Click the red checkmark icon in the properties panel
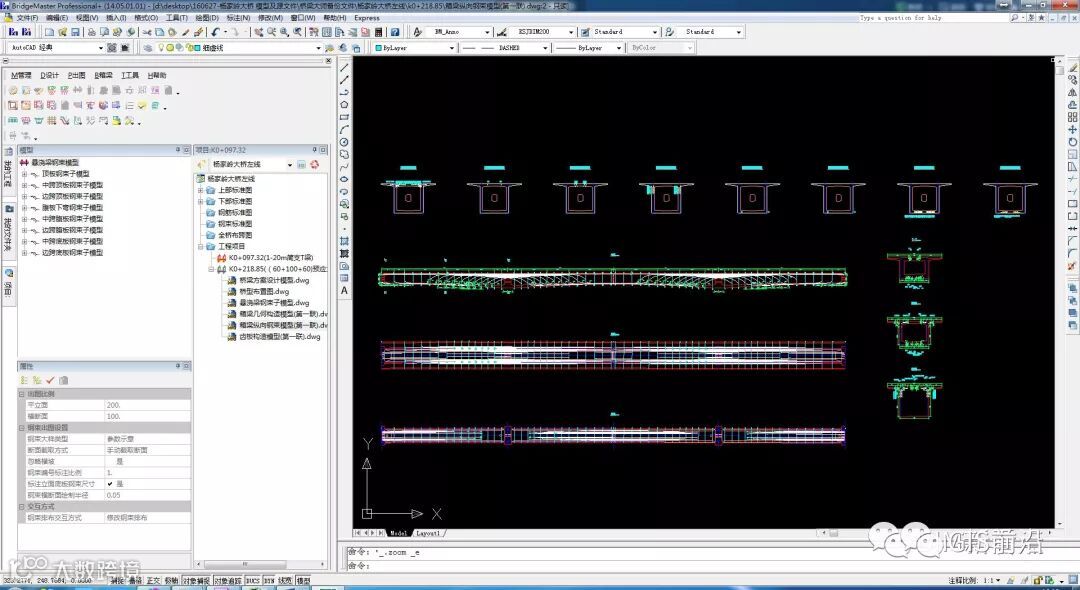Image resolution: width=1080 pixels, height=590 pixels. point(50,380)
